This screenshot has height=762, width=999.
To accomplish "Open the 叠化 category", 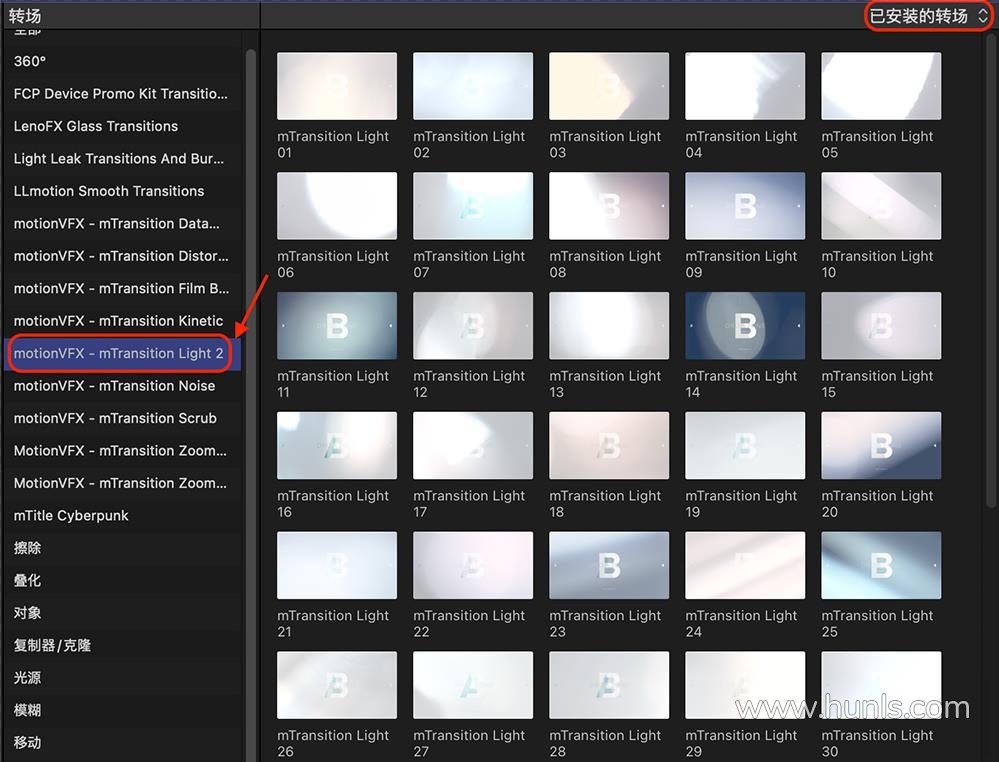I will click(122, 580).
